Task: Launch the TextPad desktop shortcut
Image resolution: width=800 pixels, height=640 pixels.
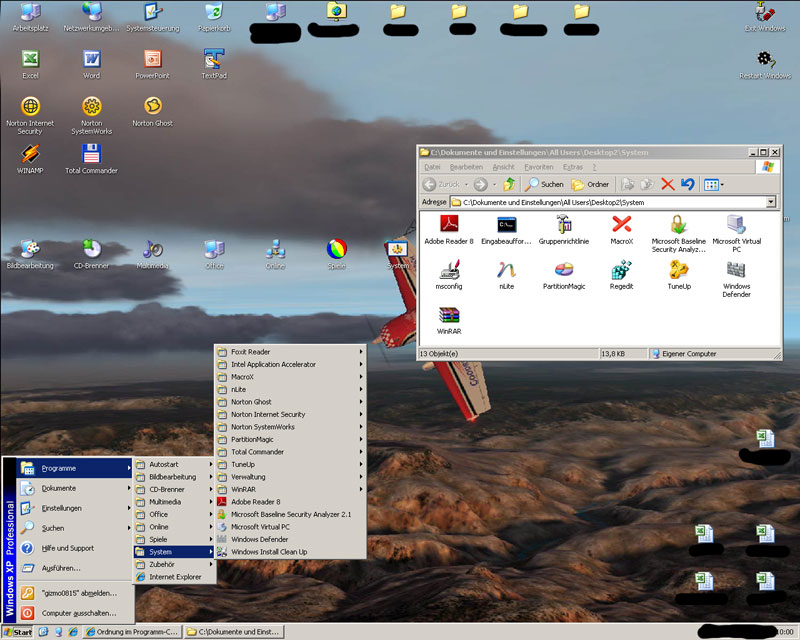Action: point(214,64)
